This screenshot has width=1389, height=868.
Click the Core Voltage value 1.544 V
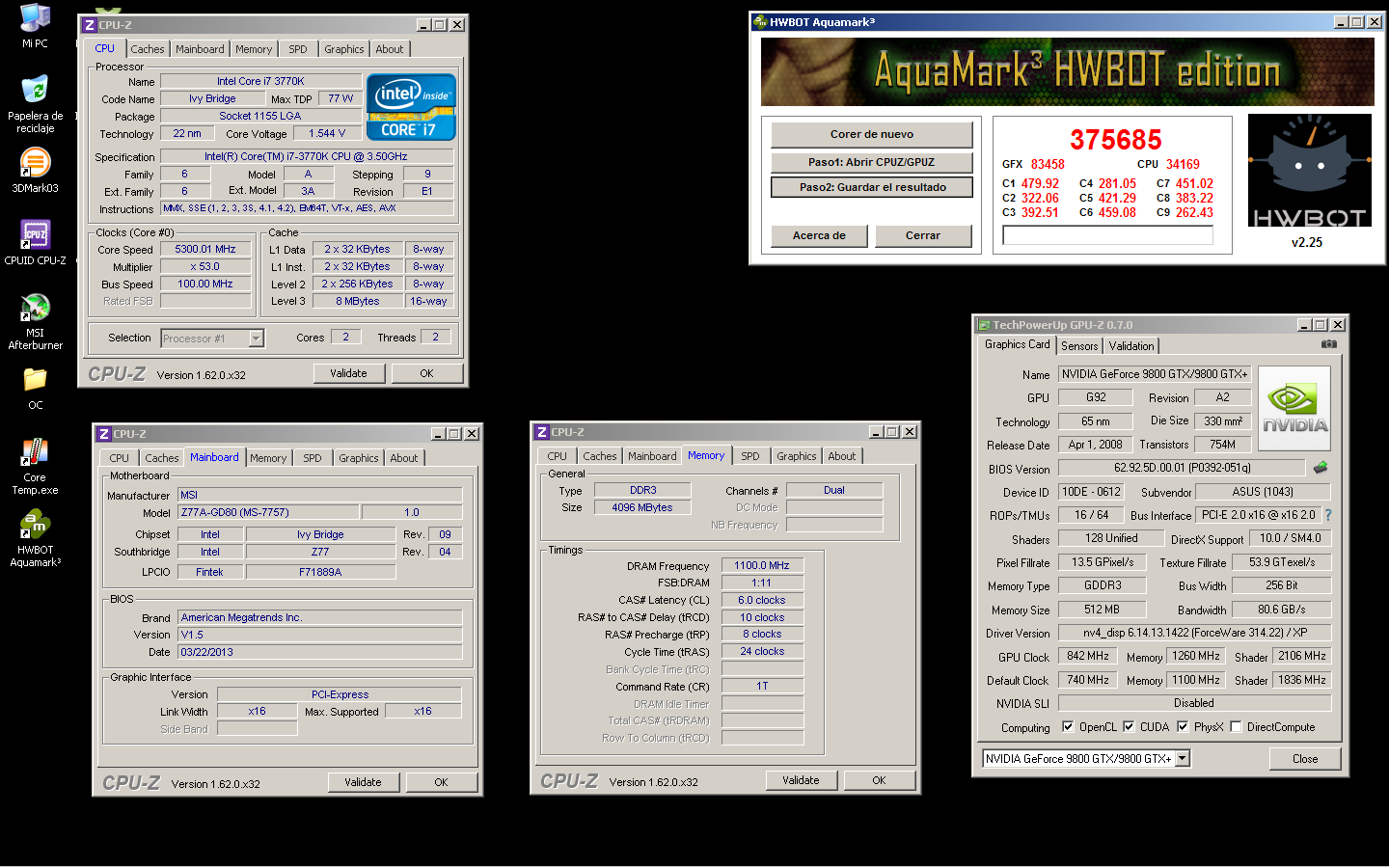(x=327, y=133)
